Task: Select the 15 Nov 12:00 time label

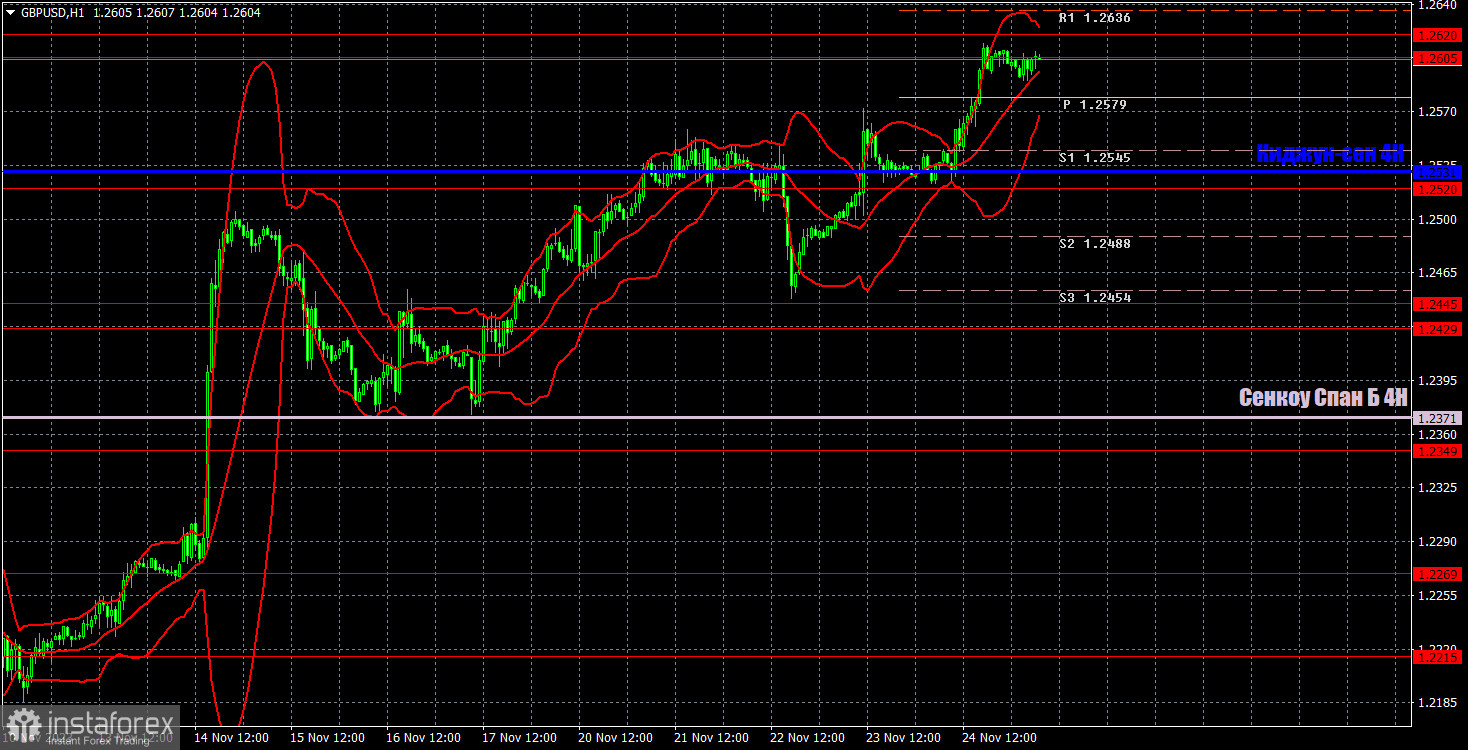Action: (327, 738)
